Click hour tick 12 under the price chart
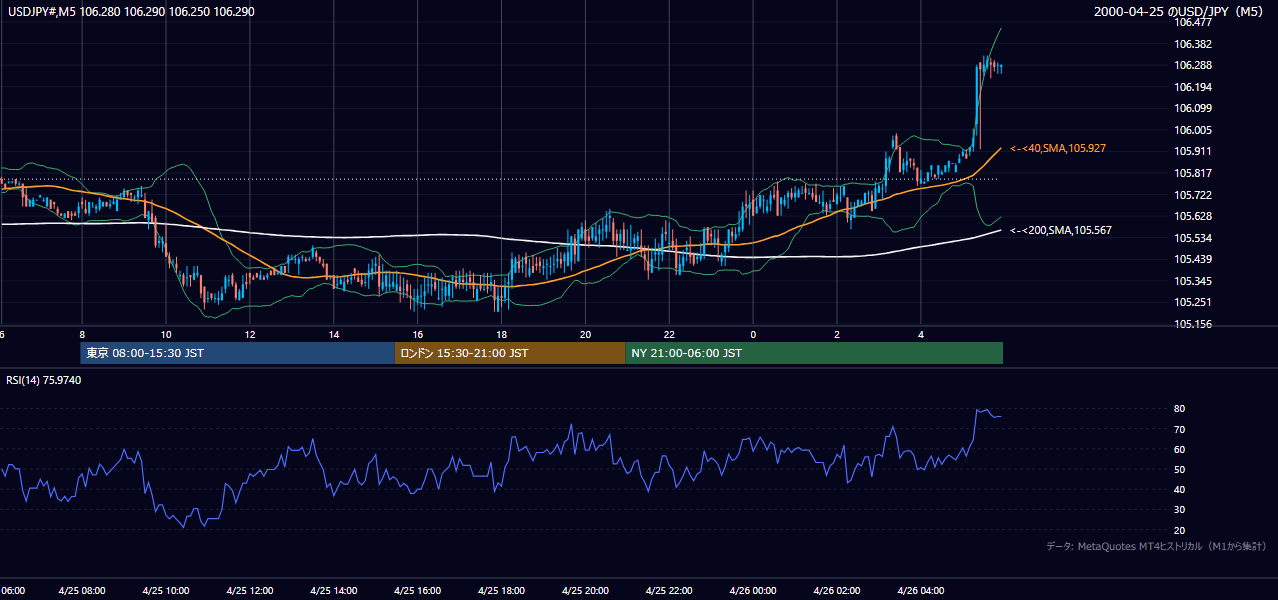1278x600 pixels. 250,334
